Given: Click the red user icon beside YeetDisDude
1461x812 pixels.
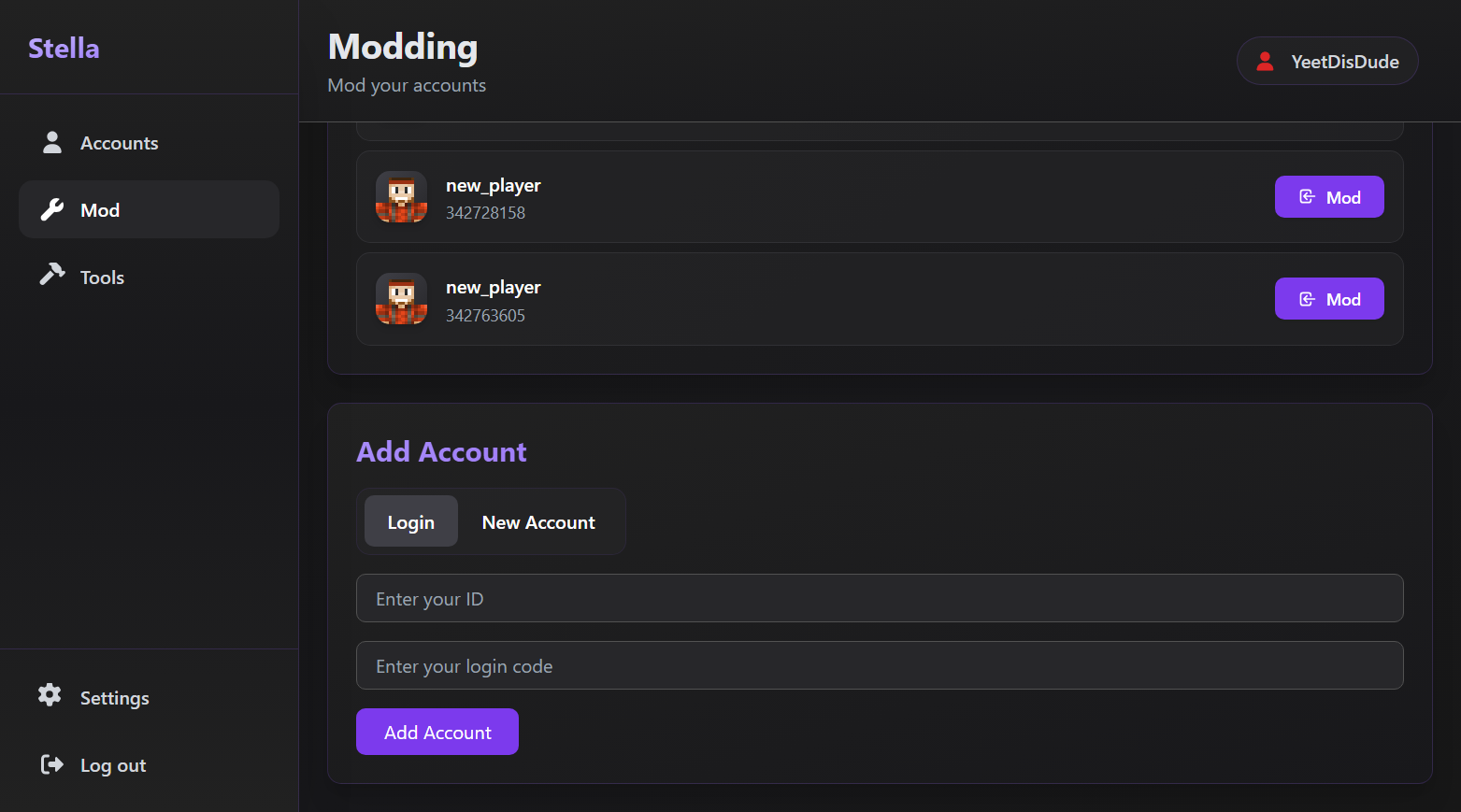Looking at the screenshot, I should (x=1265, y=62).
